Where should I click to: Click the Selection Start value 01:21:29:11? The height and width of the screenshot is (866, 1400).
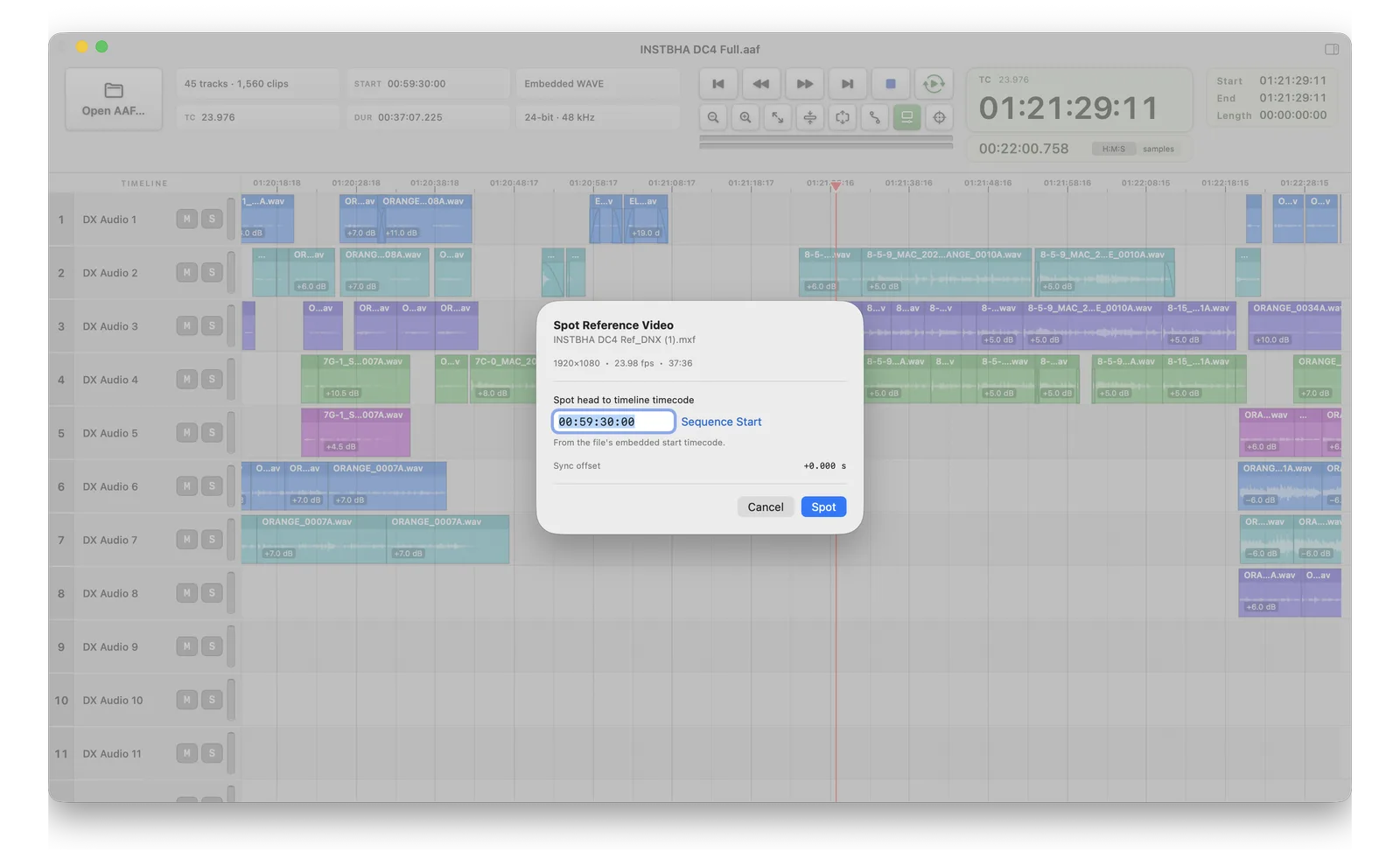point(1292,80)
